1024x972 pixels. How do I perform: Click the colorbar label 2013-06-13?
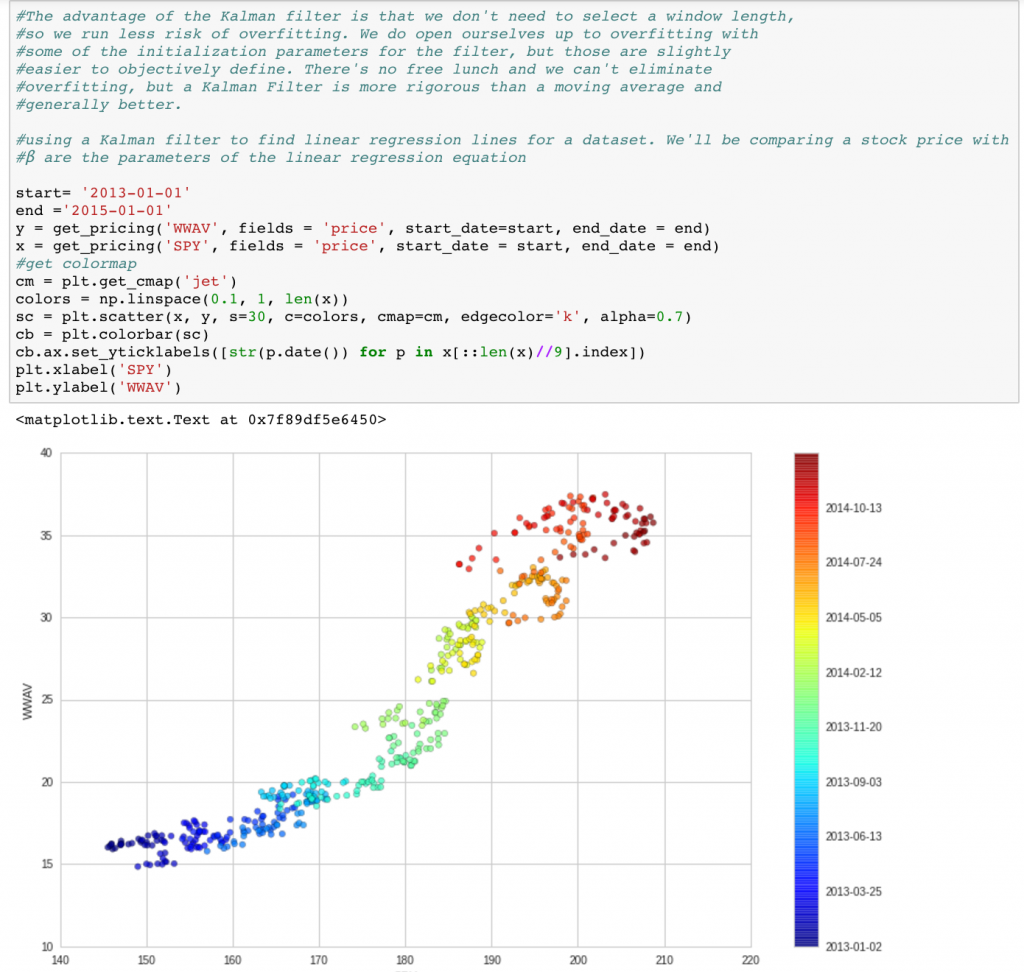pos(854,836)
